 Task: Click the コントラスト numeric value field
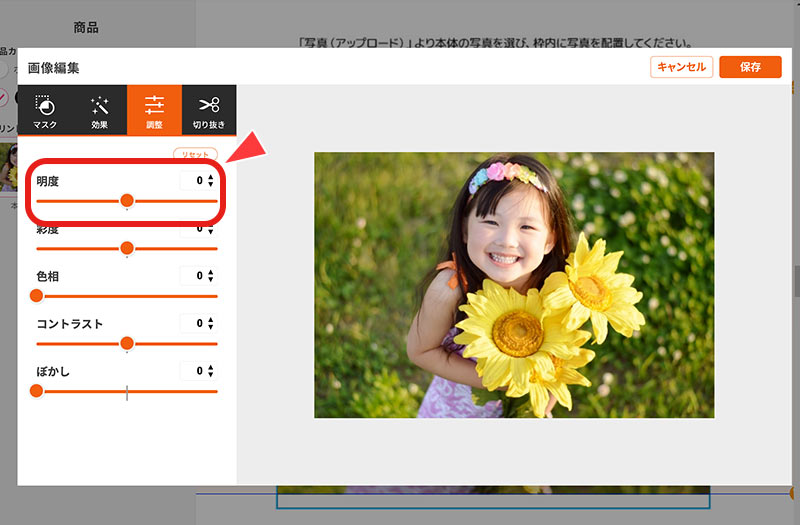coord(195,324)
